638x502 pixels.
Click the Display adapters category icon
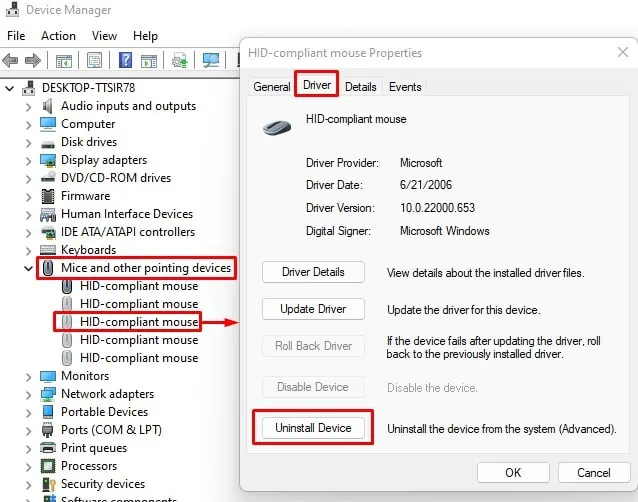[48, 160]
